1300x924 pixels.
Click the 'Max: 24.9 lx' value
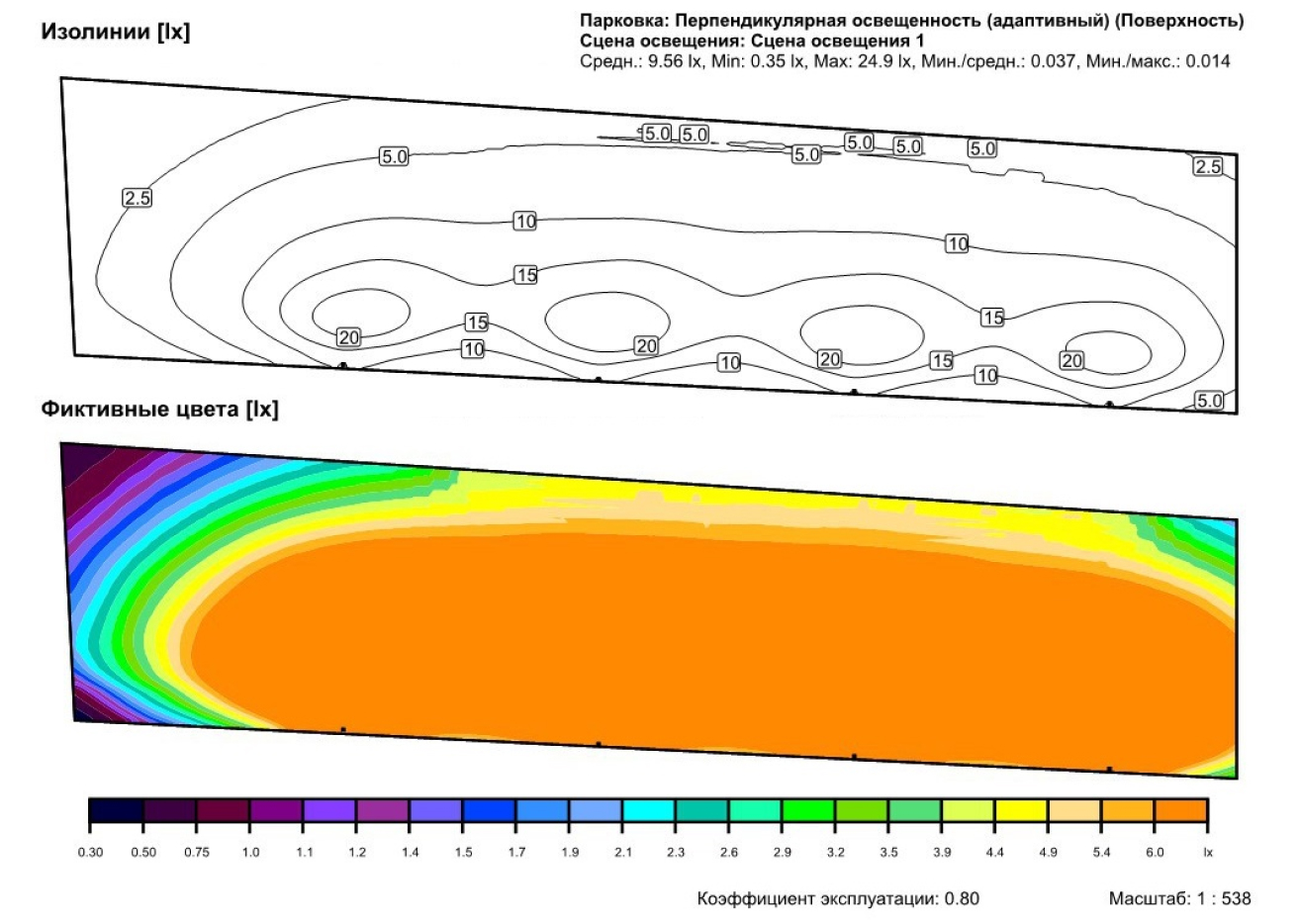click(x=862, y=61)
